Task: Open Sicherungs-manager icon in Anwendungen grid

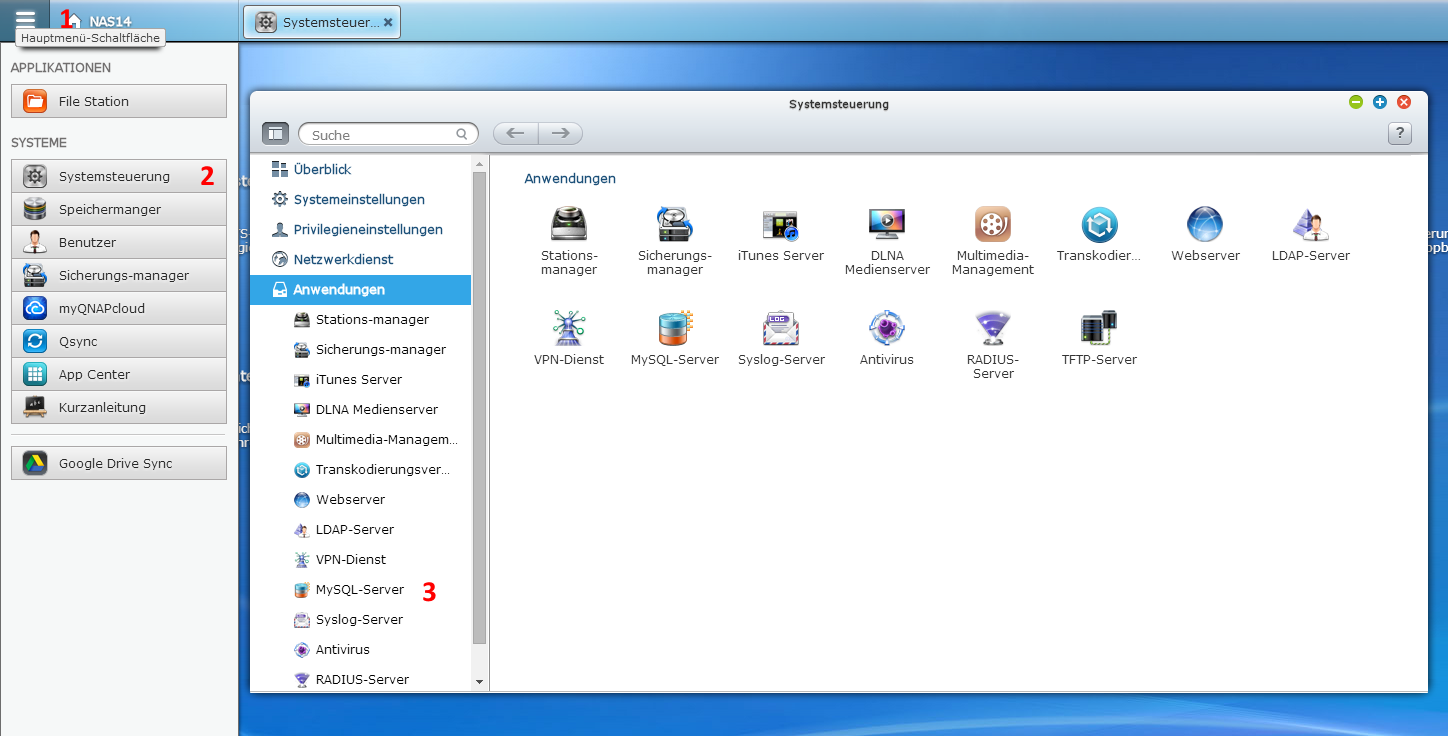Action: (675, 224)
